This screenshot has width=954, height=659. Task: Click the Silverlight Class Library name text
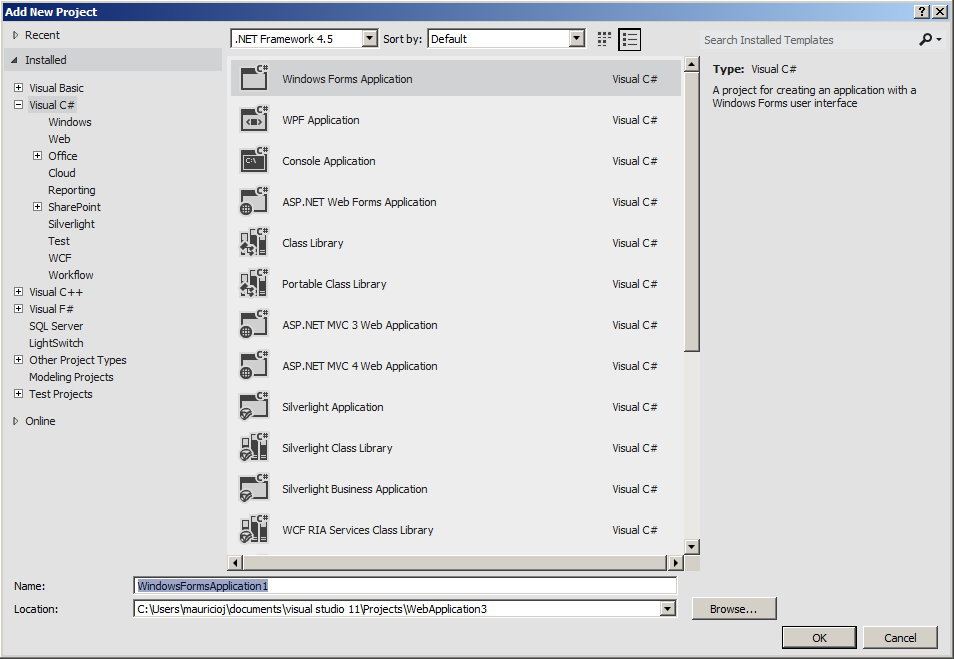(337, 448)
